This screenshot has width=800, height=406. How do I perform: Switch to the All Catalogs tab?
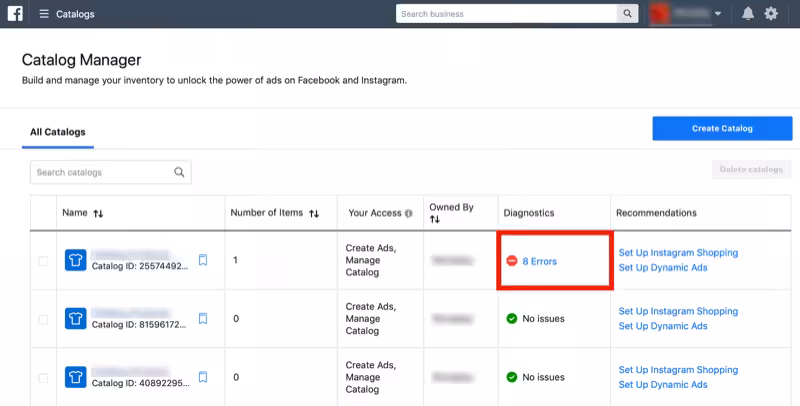point(57,132)
